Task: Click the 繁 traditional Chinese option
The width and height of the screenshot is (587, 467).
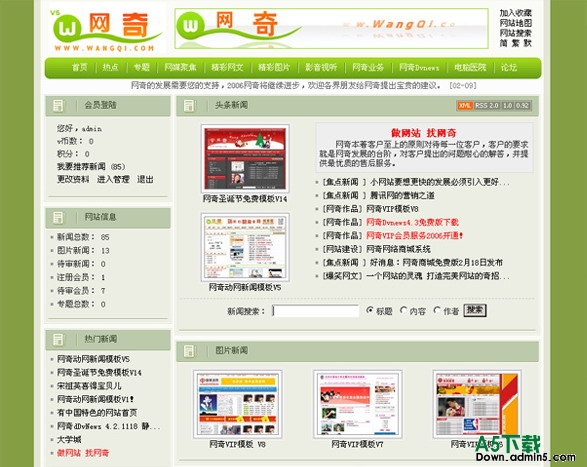Action: [x=516, y=43]
